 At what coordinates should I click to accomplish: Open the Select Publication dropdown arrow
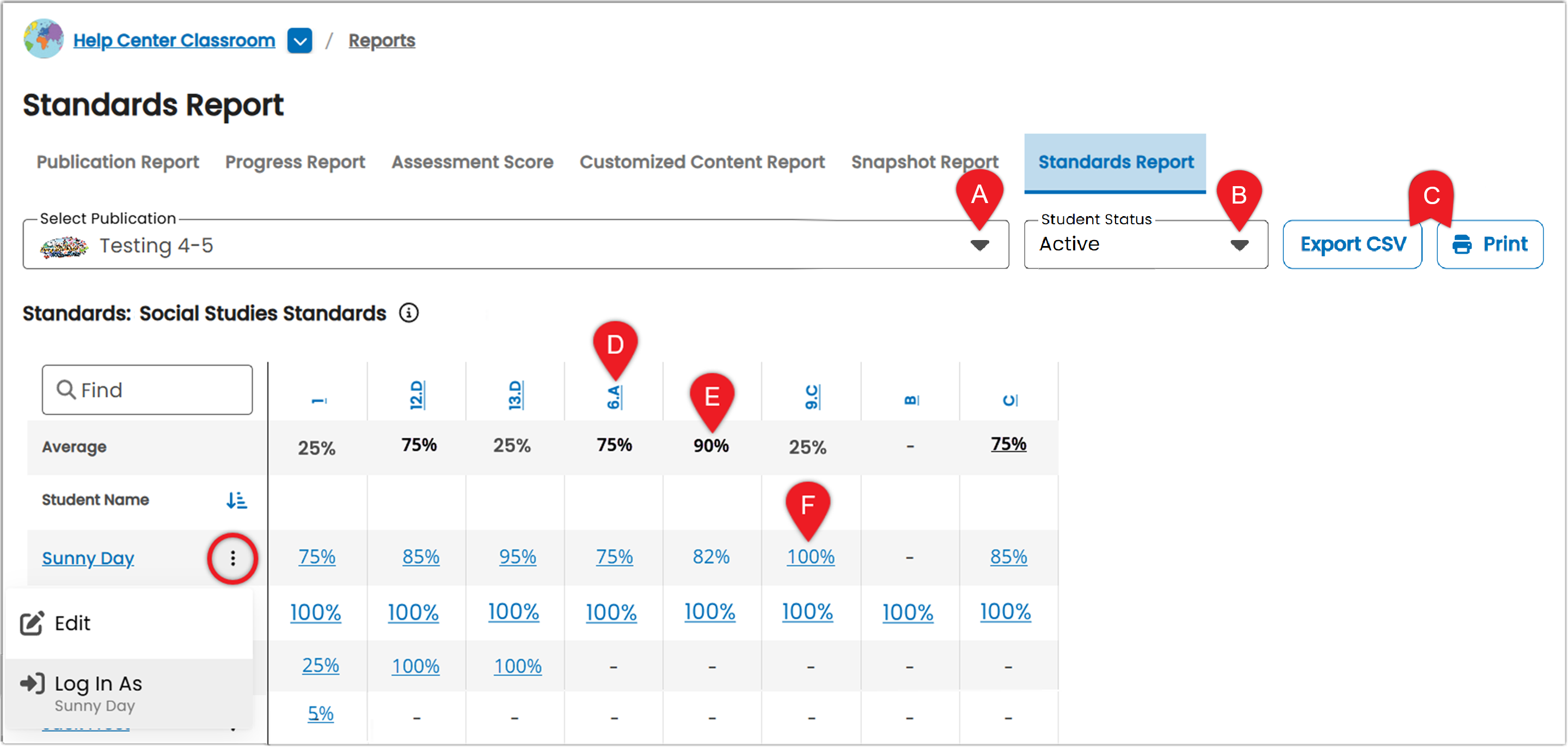979,246
